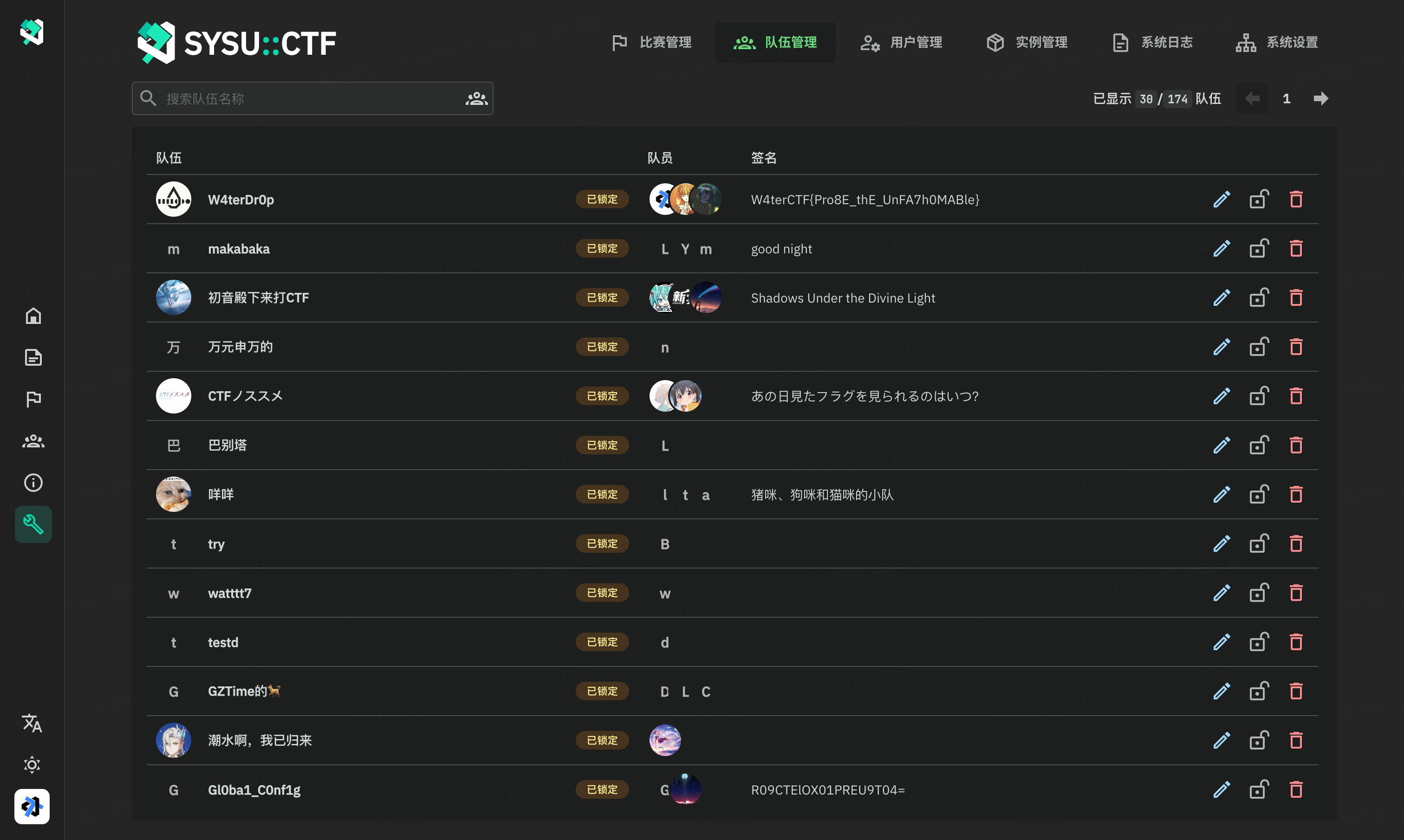Screen dimensions: 1404x840
Task: Delete the makabaka team with trash icon
Action: pos(1296,248)
